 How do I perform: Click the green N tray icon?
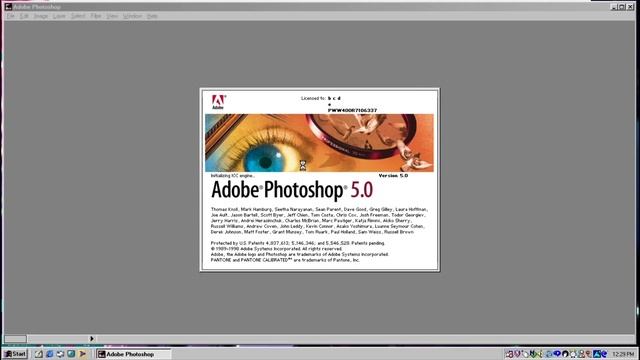[533, 354]
